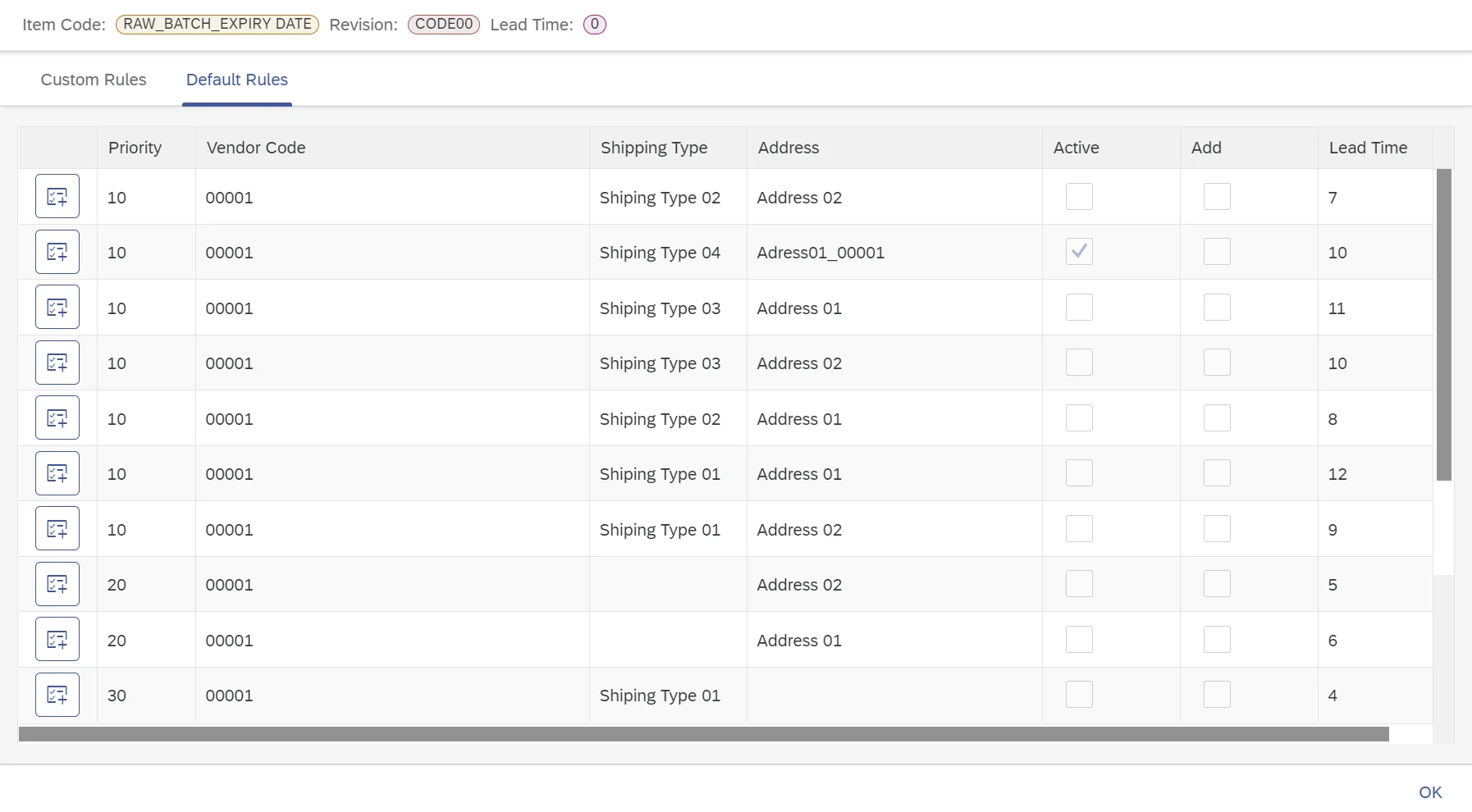Click the vertical scrollbar thumb of the table
1472x812 pixels.
(1444, 325)
